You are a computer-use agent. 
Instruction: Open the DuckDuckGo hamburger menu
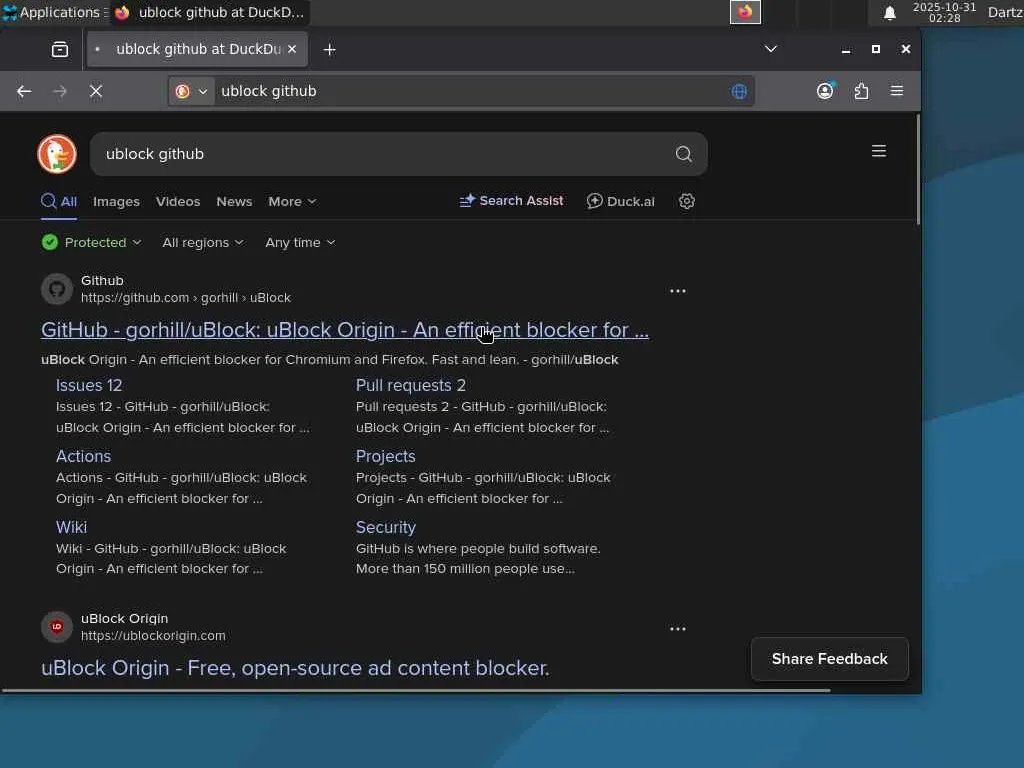879,152
